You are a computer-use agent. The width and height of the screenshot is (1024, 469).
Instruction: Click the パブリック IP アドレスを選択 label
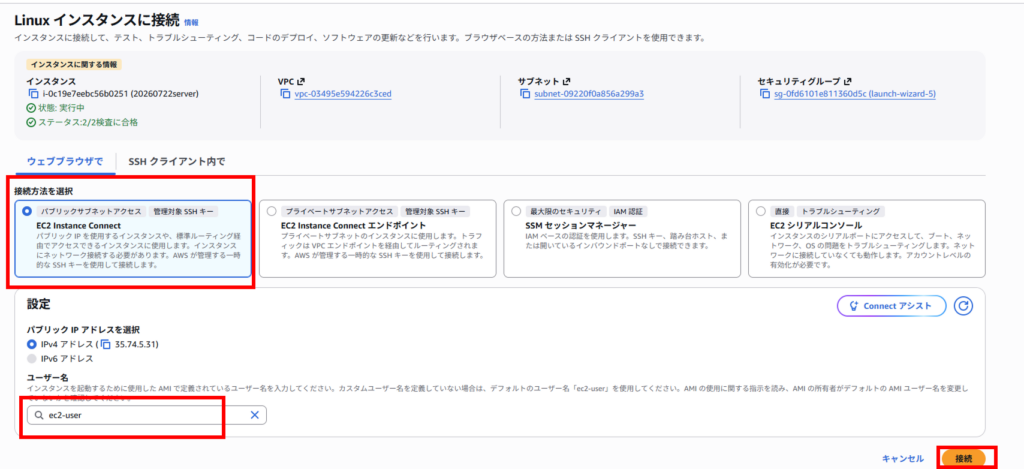[82, 330]
